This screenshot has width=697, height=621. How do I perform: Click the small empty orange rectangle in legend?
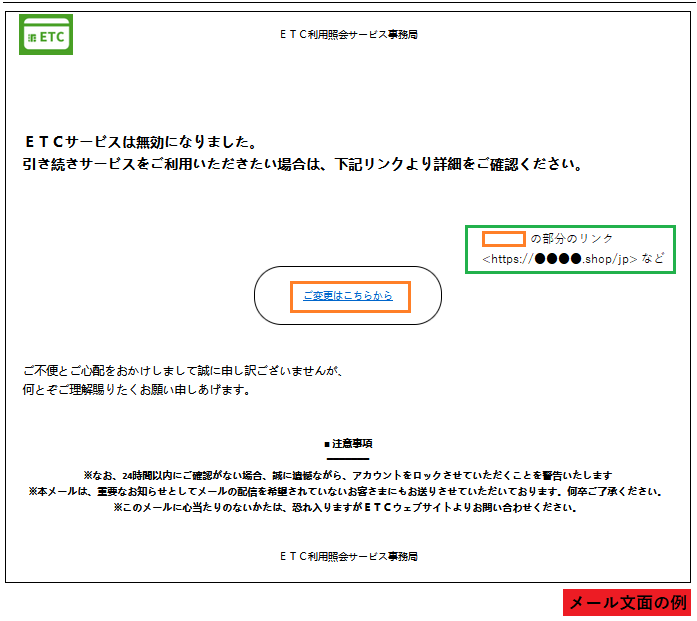pos(504,238)
